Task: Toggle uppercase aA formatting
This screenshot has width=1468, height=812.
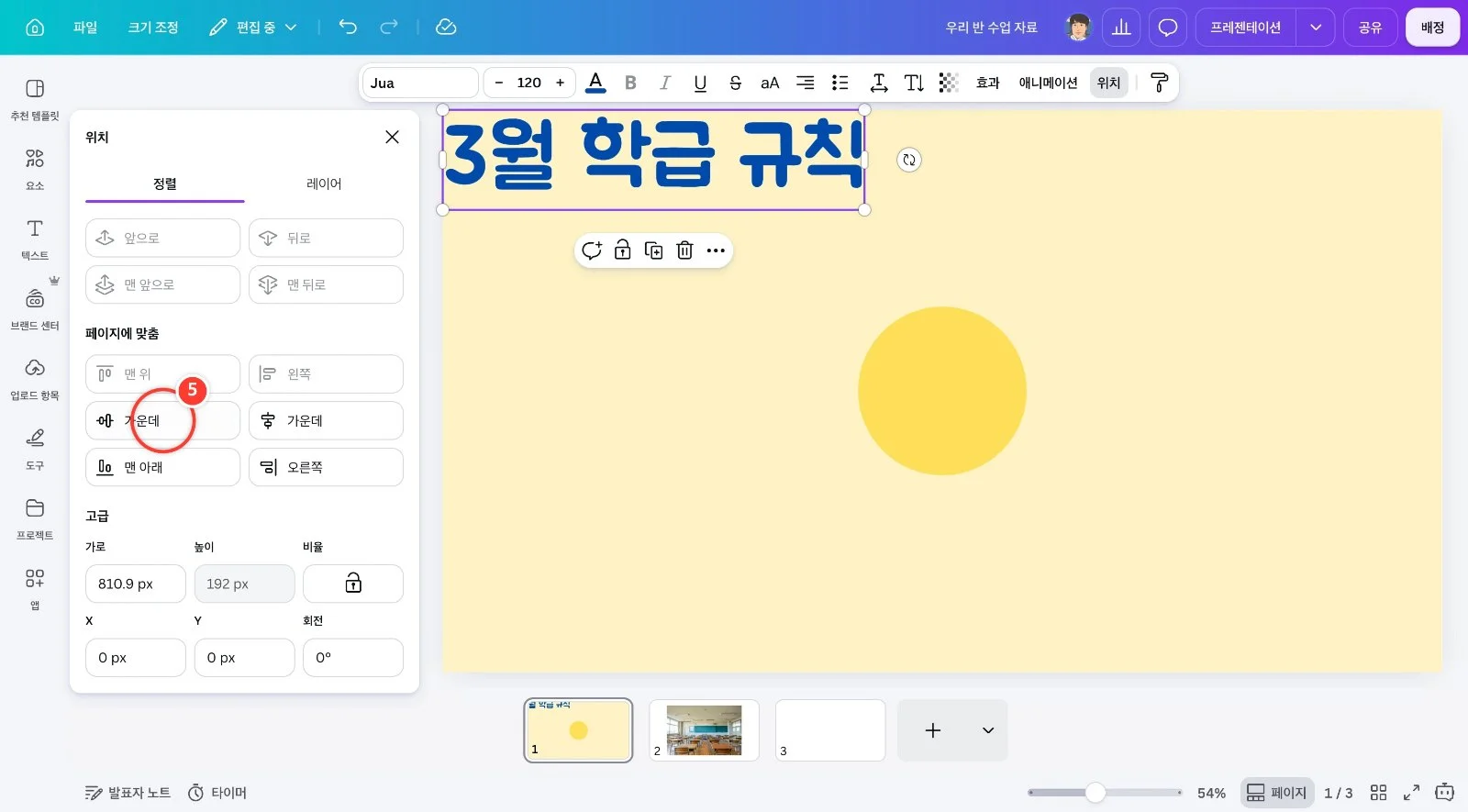Action: coord(770,83)
